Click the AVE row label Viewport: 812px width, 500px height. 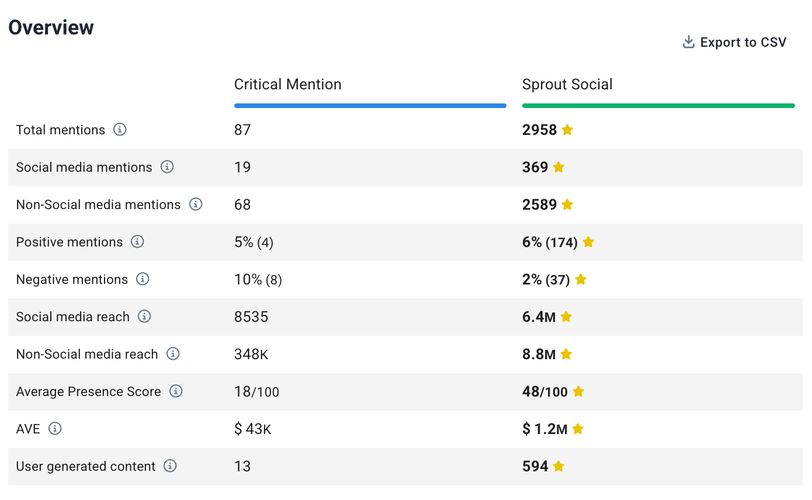coord(28,429)
